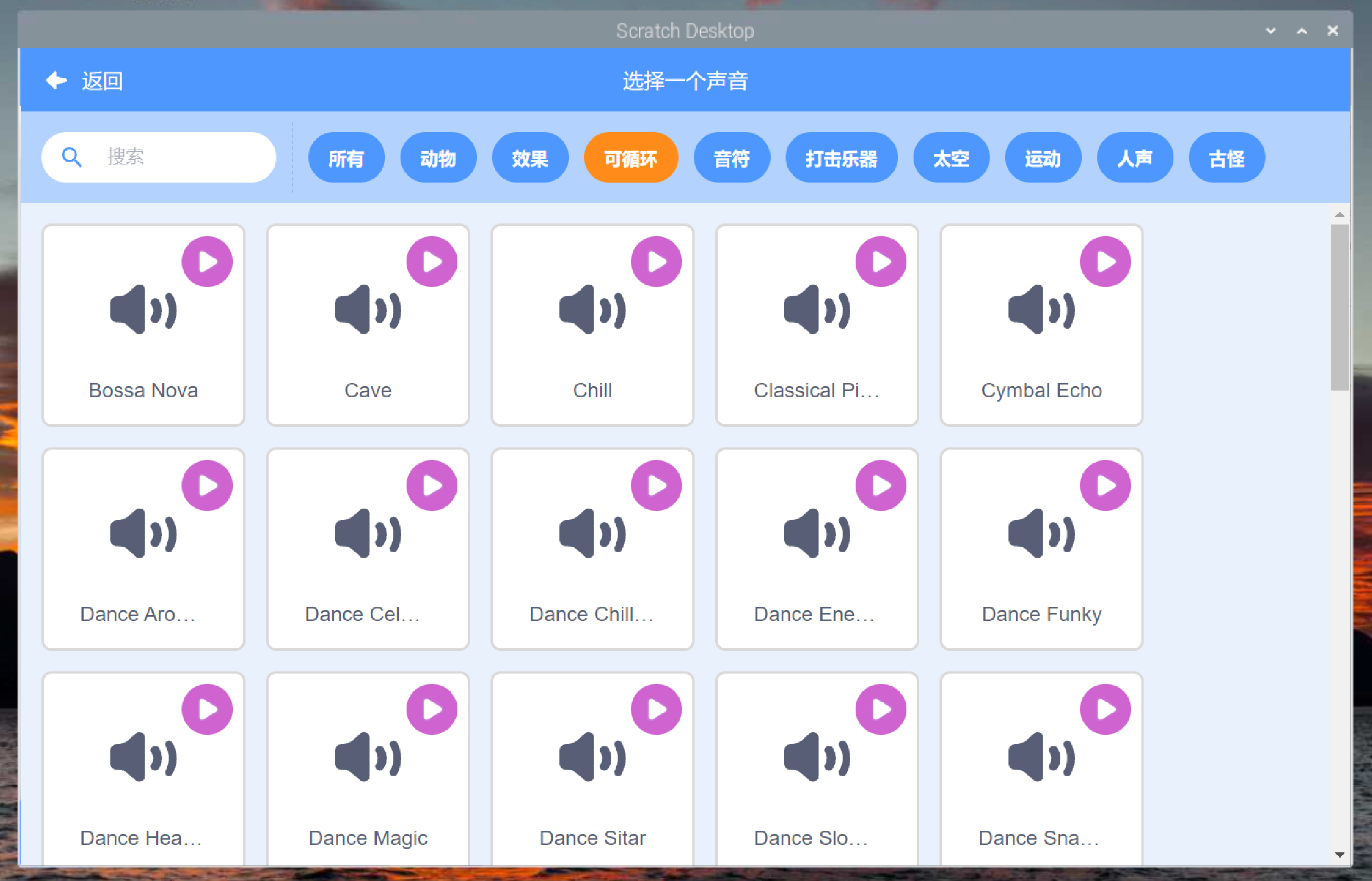Select the 可循环 loops filter
Image resolution: width=1372 pixels, height=881 pixels.
pyautogui.click(x=630, y=158)
